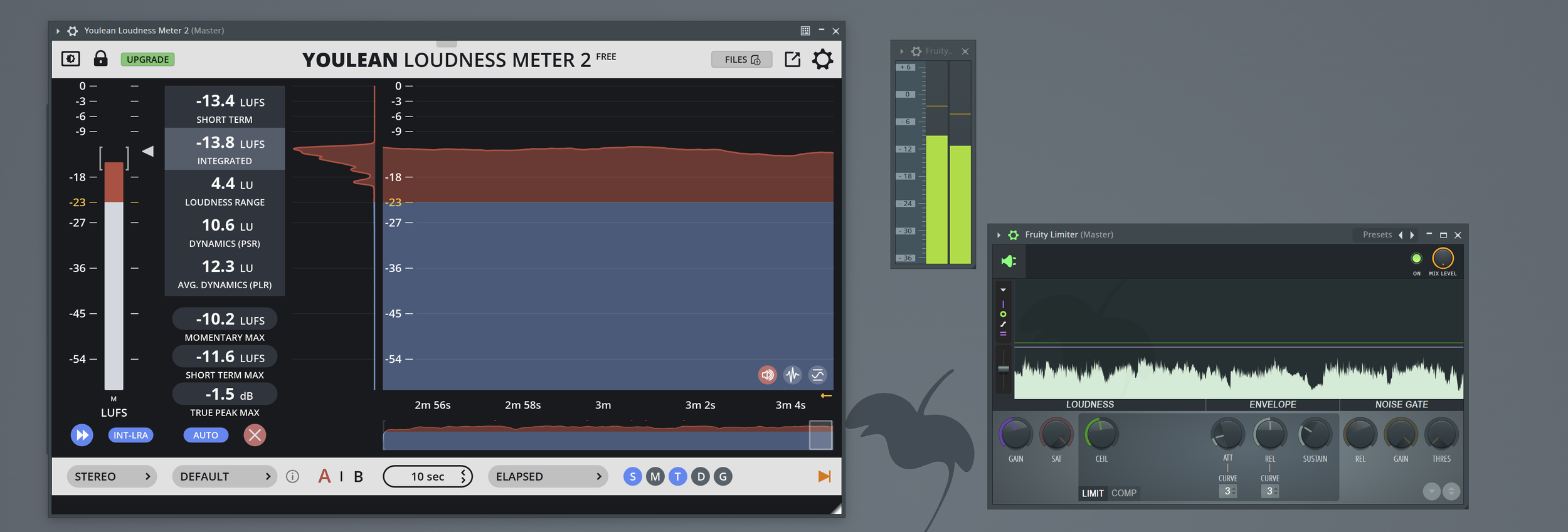Toggle the INT-LRA button
1568x532 pixels.
pos(130,435)
